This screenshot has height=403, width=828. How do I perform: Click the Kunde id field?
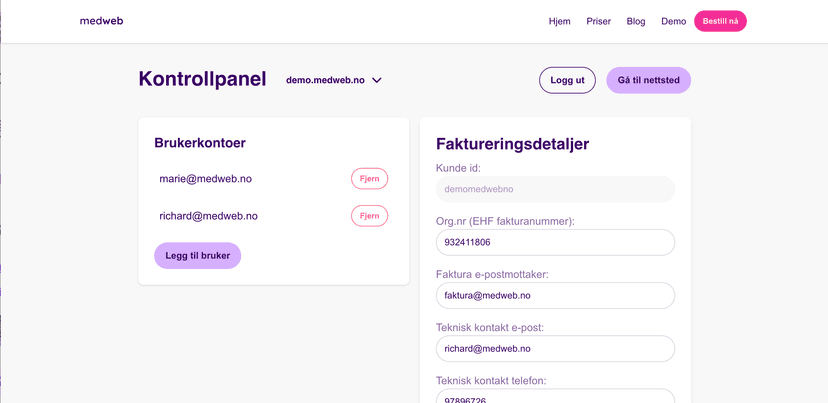point(555,189)
